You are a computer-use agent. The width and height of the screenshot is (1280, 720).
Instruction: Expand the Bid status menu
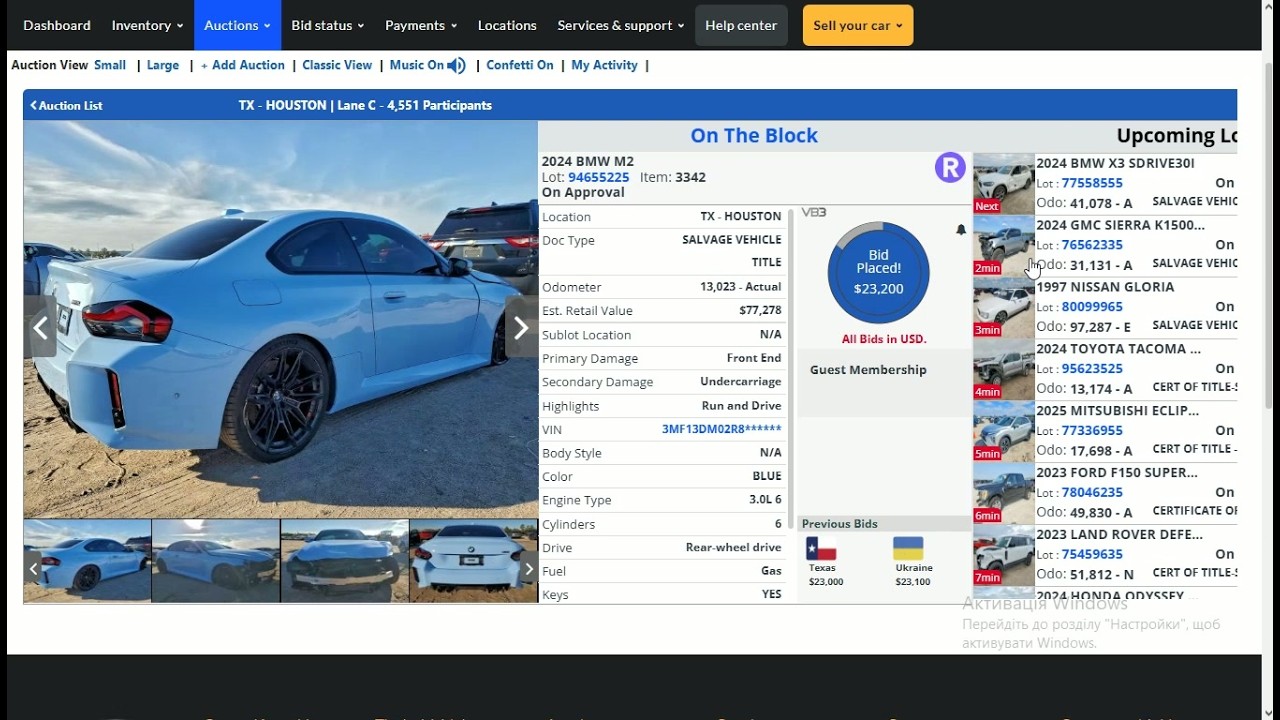327,25
